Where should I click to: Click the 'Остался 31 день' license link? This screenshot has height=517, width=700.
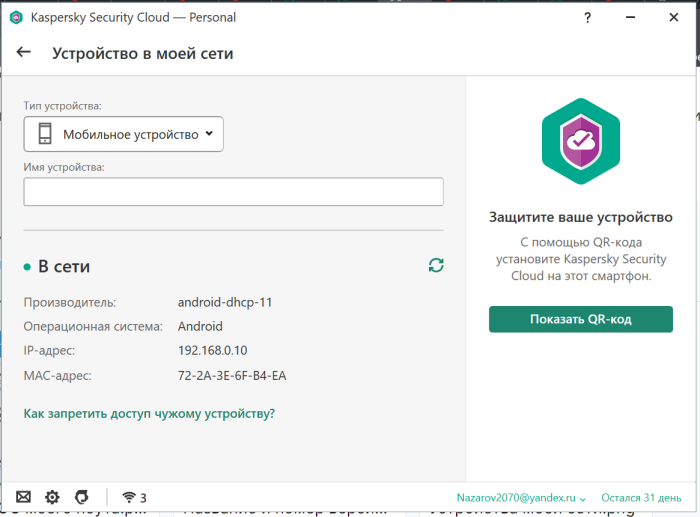[x=641, y=498]
